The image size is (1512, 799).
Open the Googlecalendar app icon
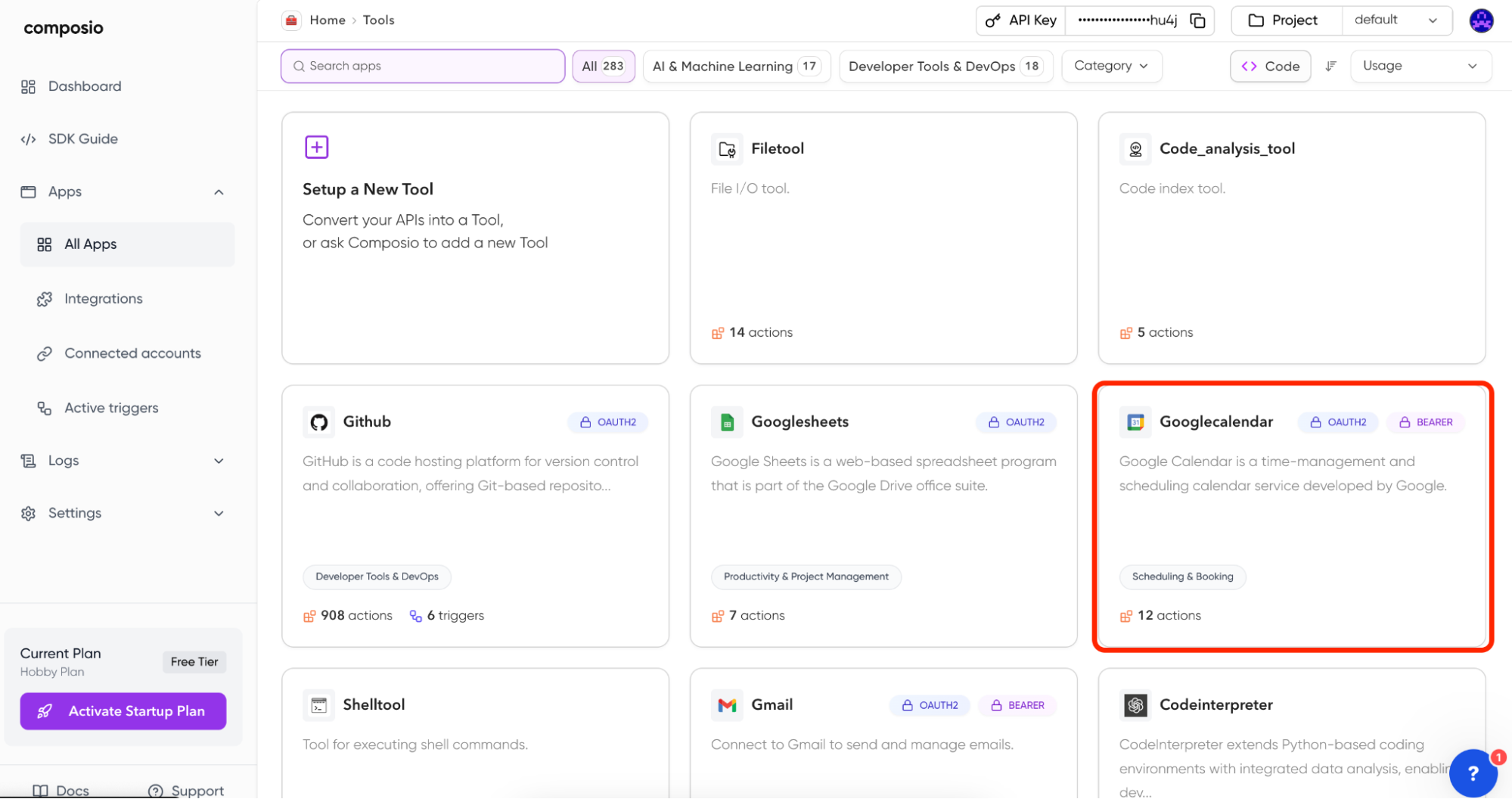coord(1135,421)
